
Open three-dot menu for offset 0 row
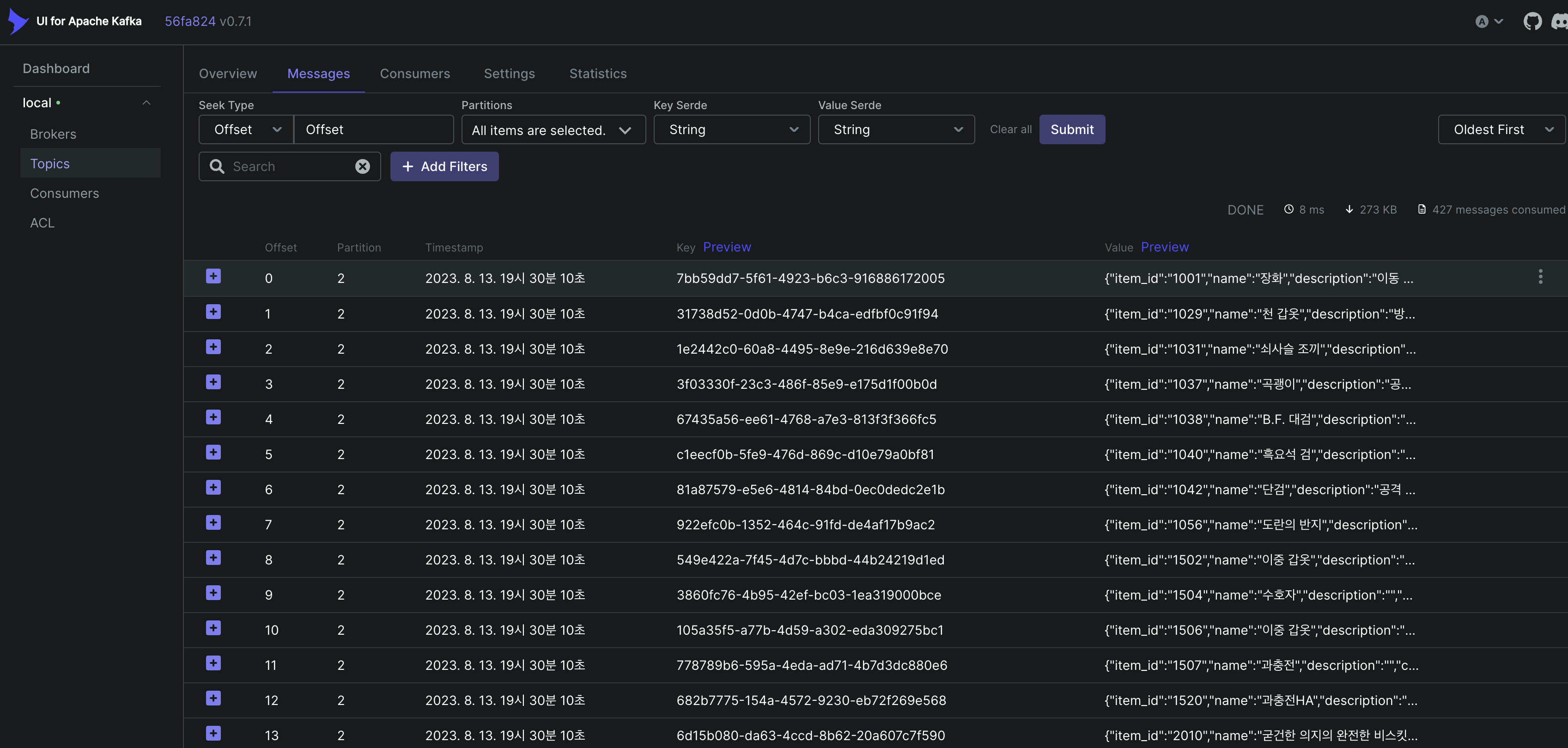pyautogui.click(x=1540, y=277)
